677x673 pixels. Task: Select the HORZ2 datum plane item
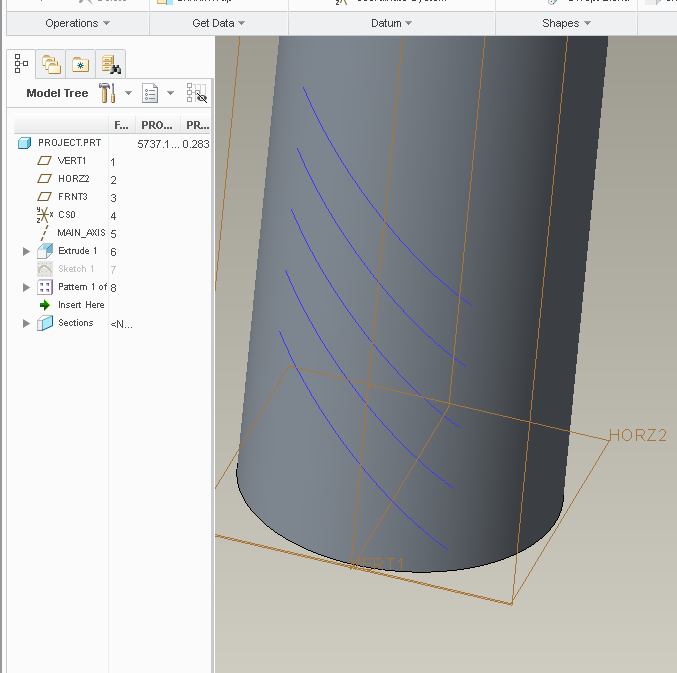[74, 179]
